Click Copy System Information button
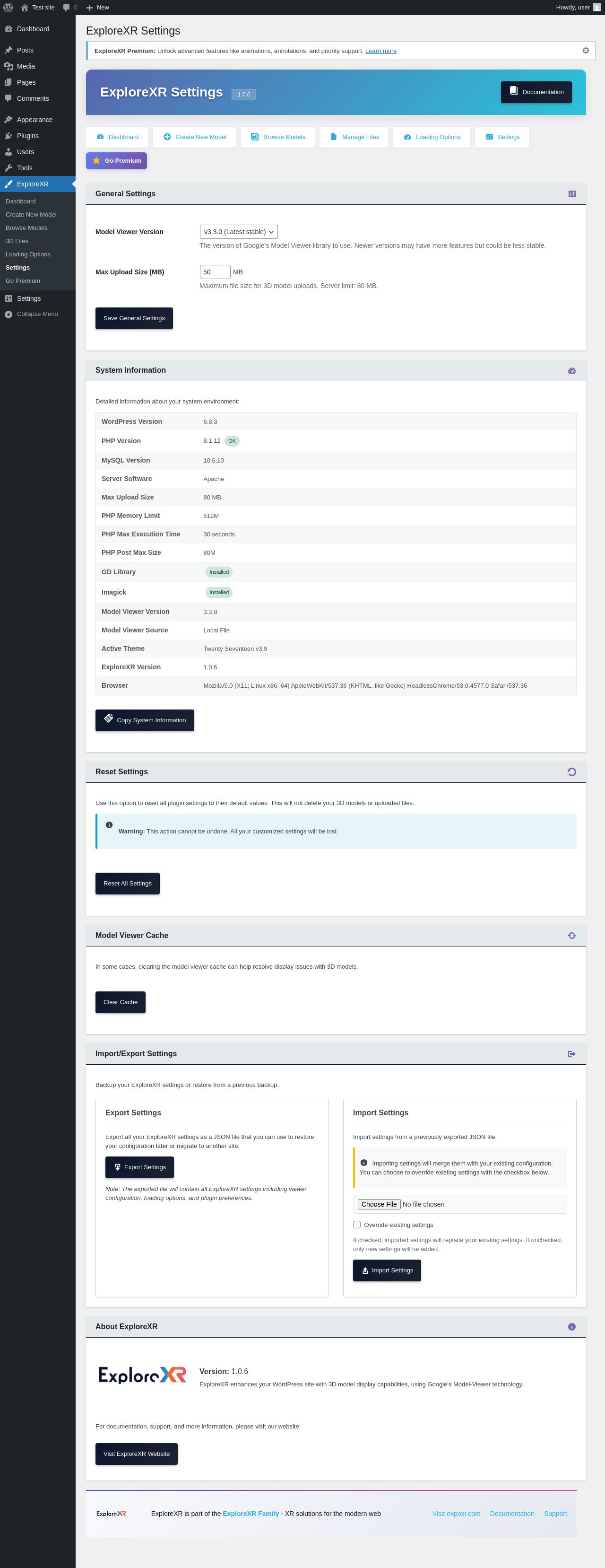 145,720
